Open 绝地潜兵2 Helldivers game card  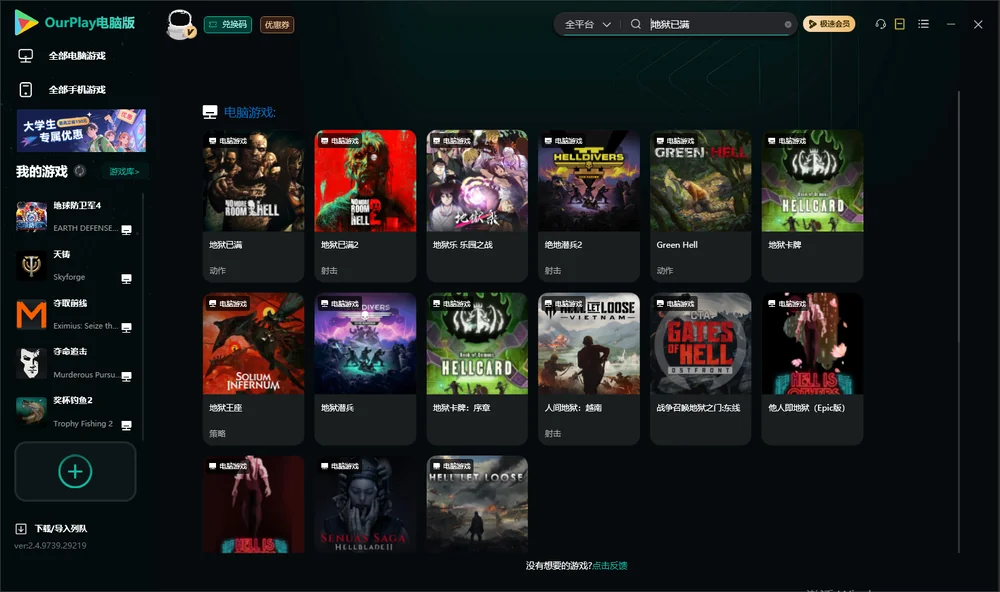(x=589, y=206)
